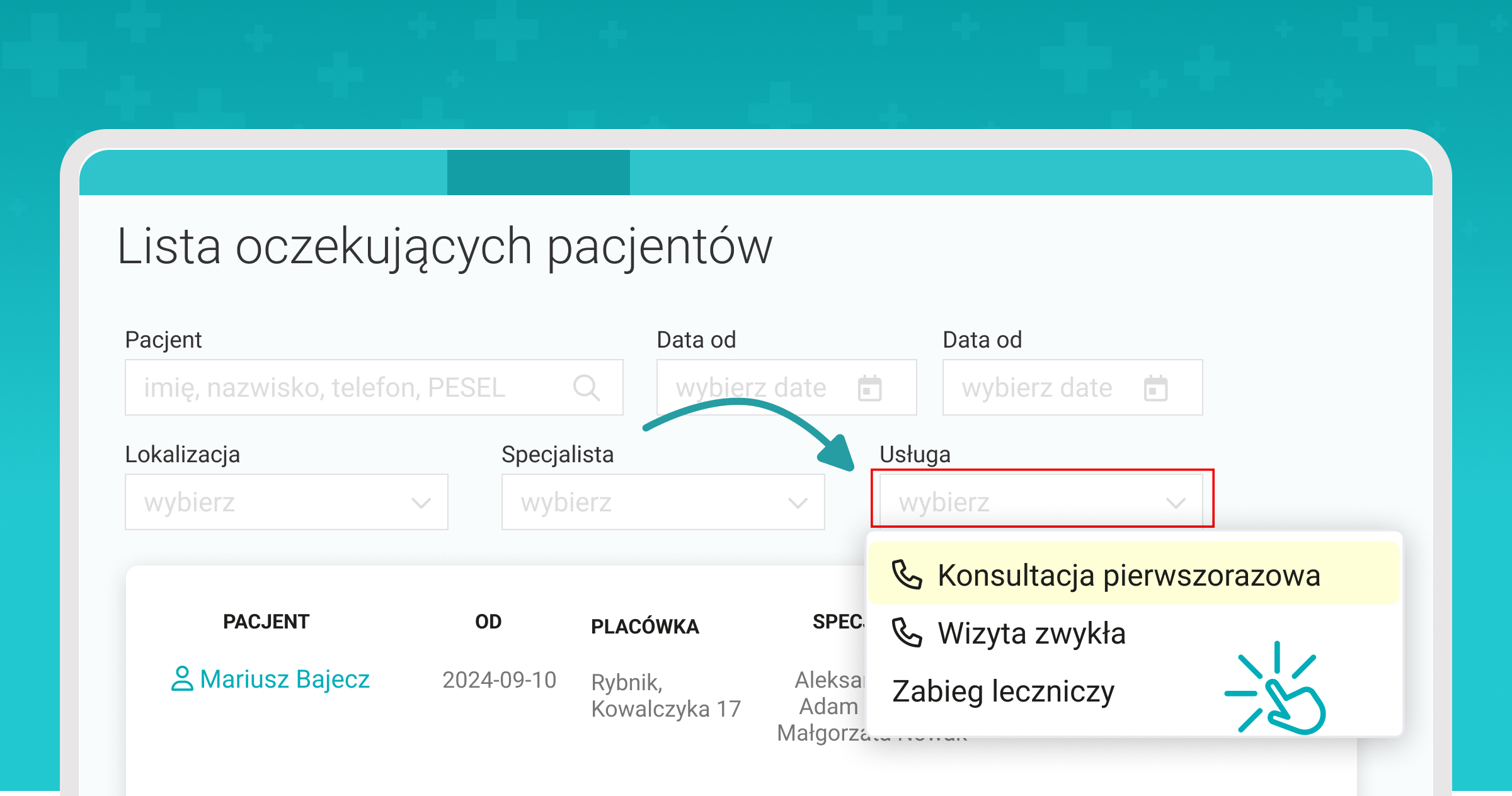Click the chevron arrow in Usługa field
The width and height of the screenshot is (1512, 796).
[x=1176, y=503]
